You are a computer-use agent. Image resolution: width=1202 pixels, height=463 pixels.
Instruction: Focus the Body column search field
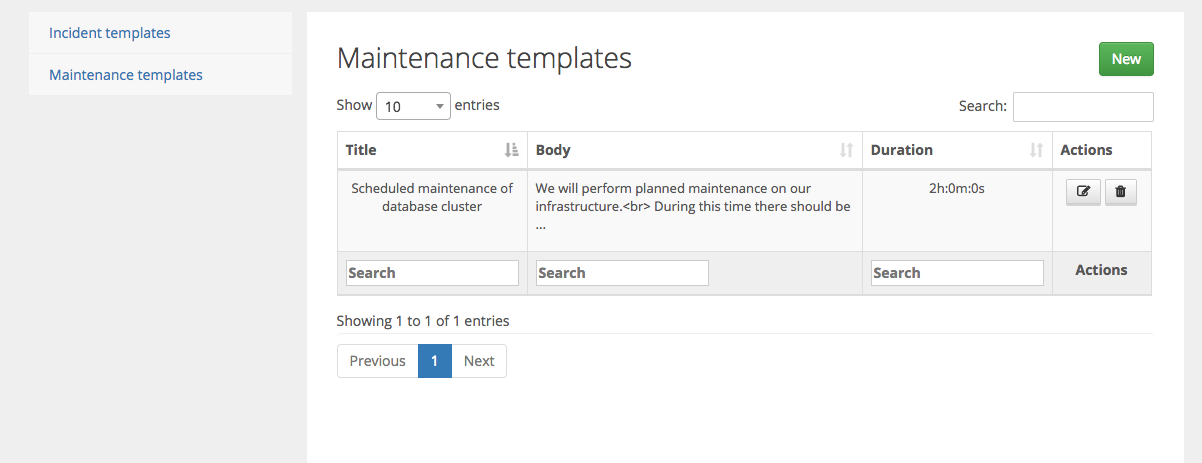(x=622, y=273)
